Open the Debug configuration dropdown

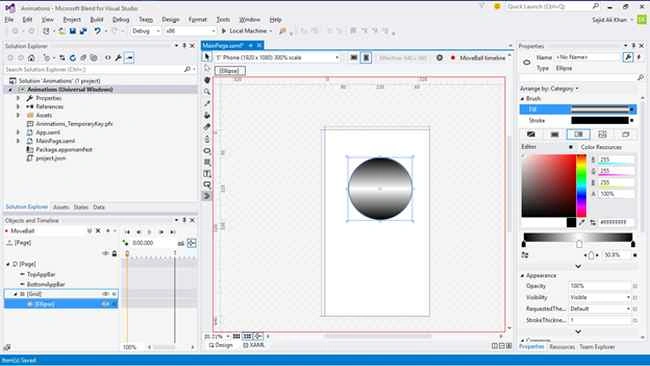pos(146,31)
